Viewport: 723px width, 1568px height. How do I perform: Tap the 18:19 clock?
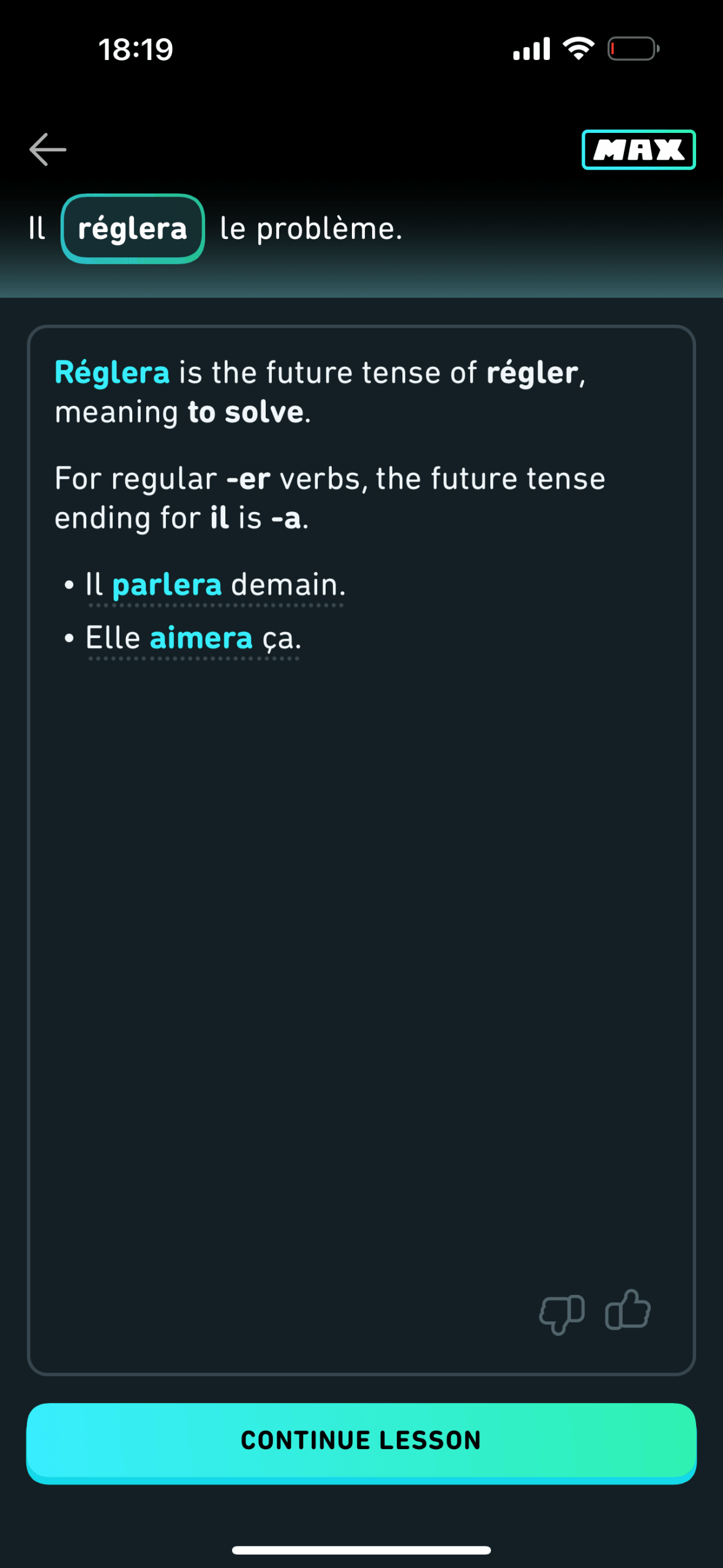136,50
